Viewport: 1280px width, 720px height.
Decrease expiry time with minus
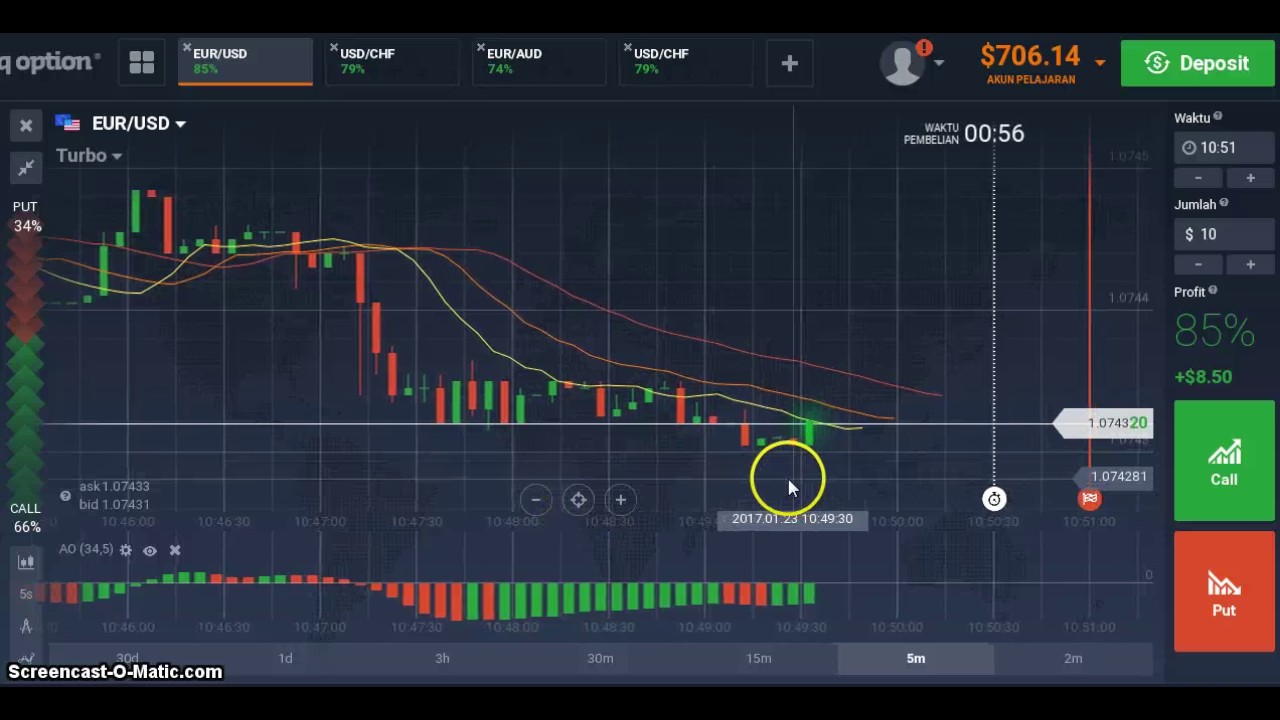coord(1198,178)
